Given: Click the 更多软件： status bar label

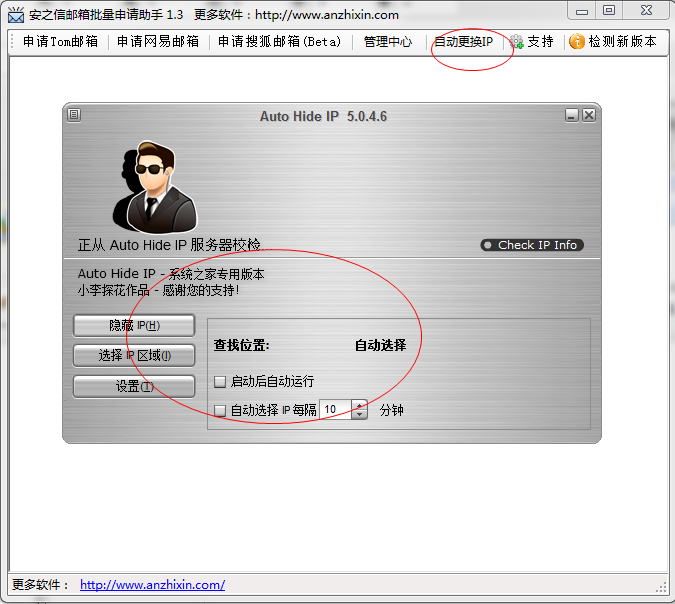Looking at the screenshot, I should click(40, 585).
